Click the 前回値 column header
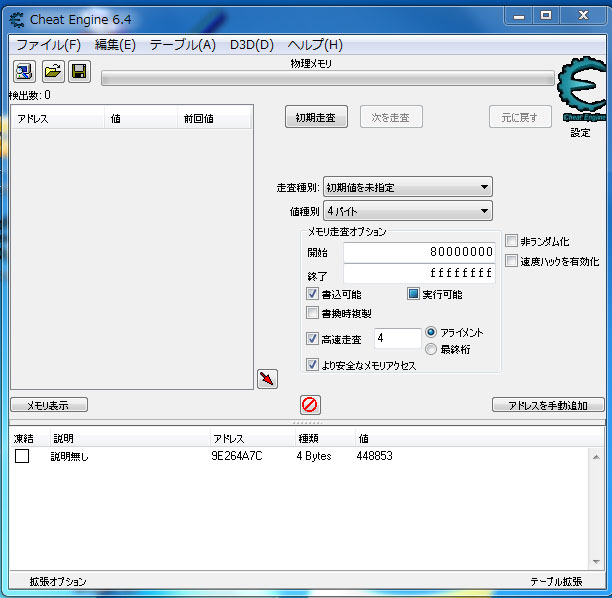 [214, 118]
